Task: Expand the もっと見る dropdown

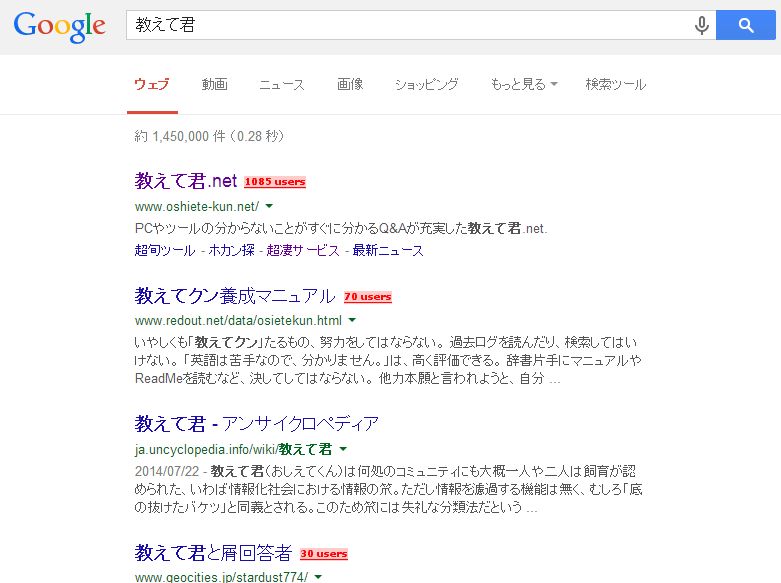Action: [523, 84]
